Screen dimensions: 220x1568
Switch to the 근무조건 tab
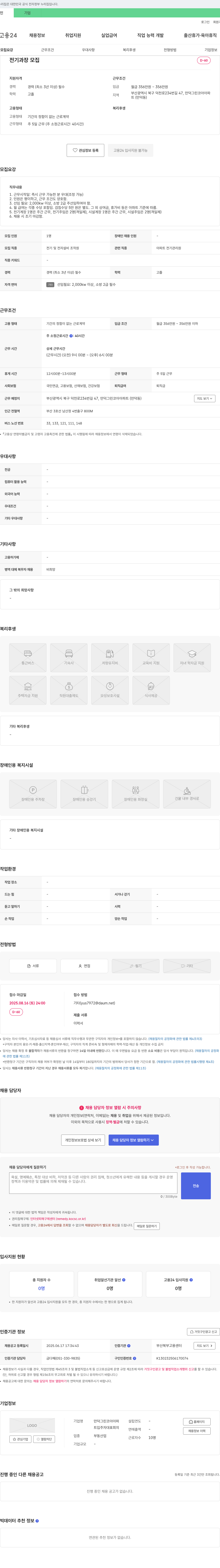coord(47,50)
